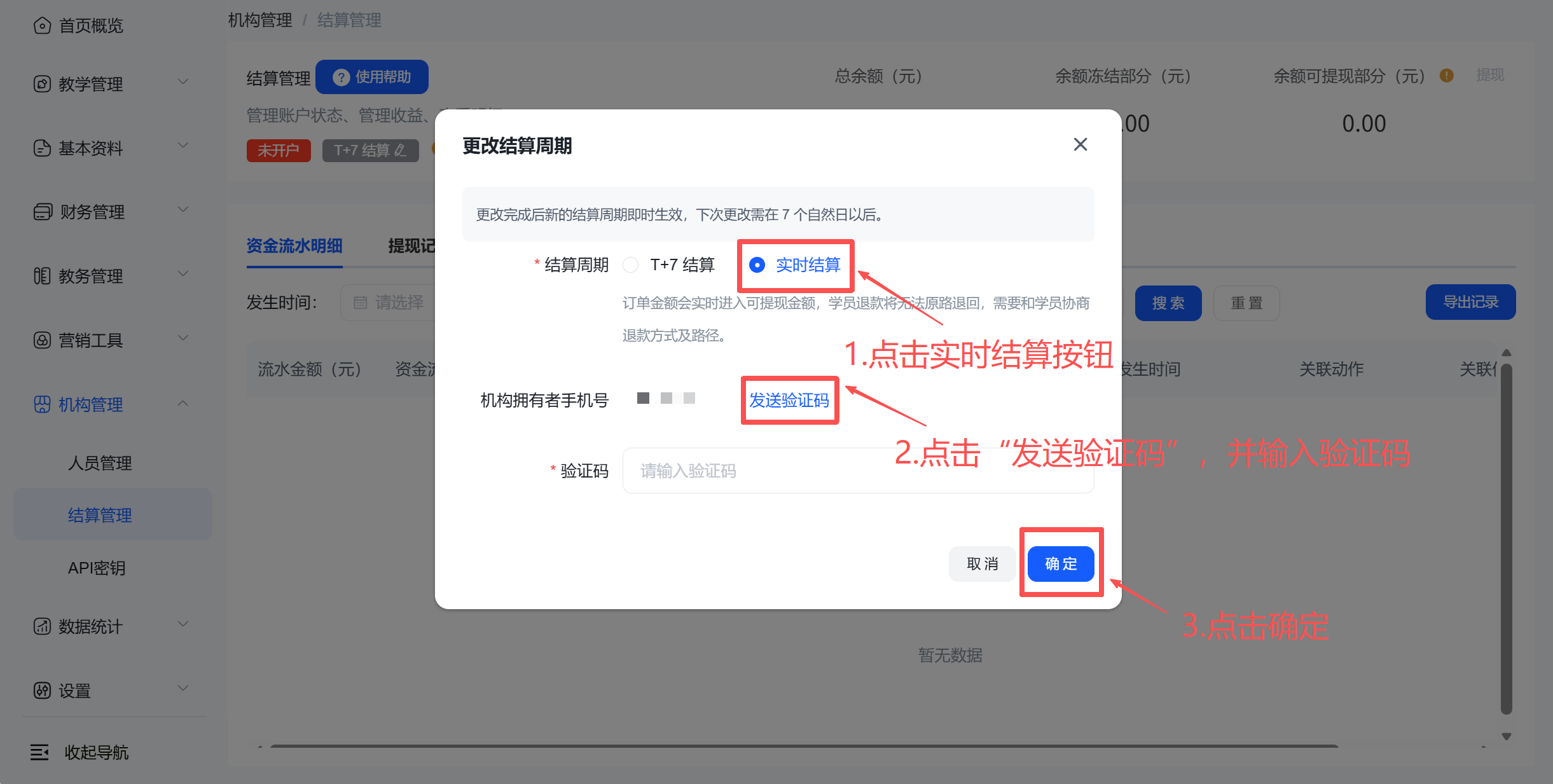This screenshot has height=784, width=1553.
Task: Click the vertical scrollbar of the table
Action: point(1506,540)
